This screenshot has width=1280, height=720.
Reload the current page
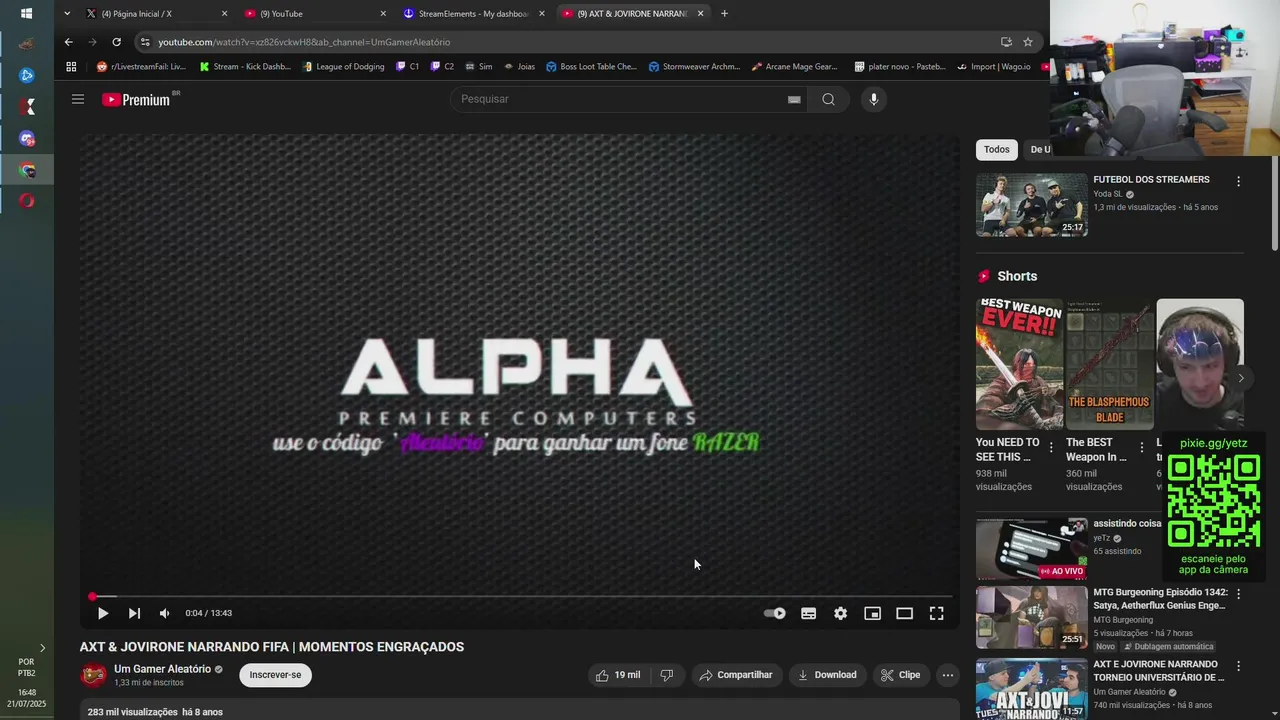[116, 42]
